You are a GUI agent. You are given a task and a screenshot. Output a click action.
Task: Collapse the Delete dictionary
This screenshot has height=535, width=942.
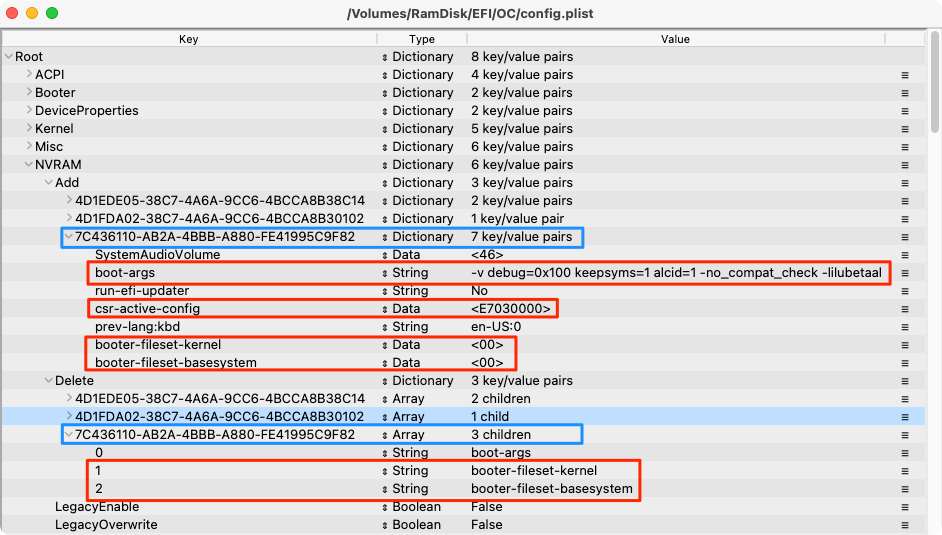pos(49,381)
